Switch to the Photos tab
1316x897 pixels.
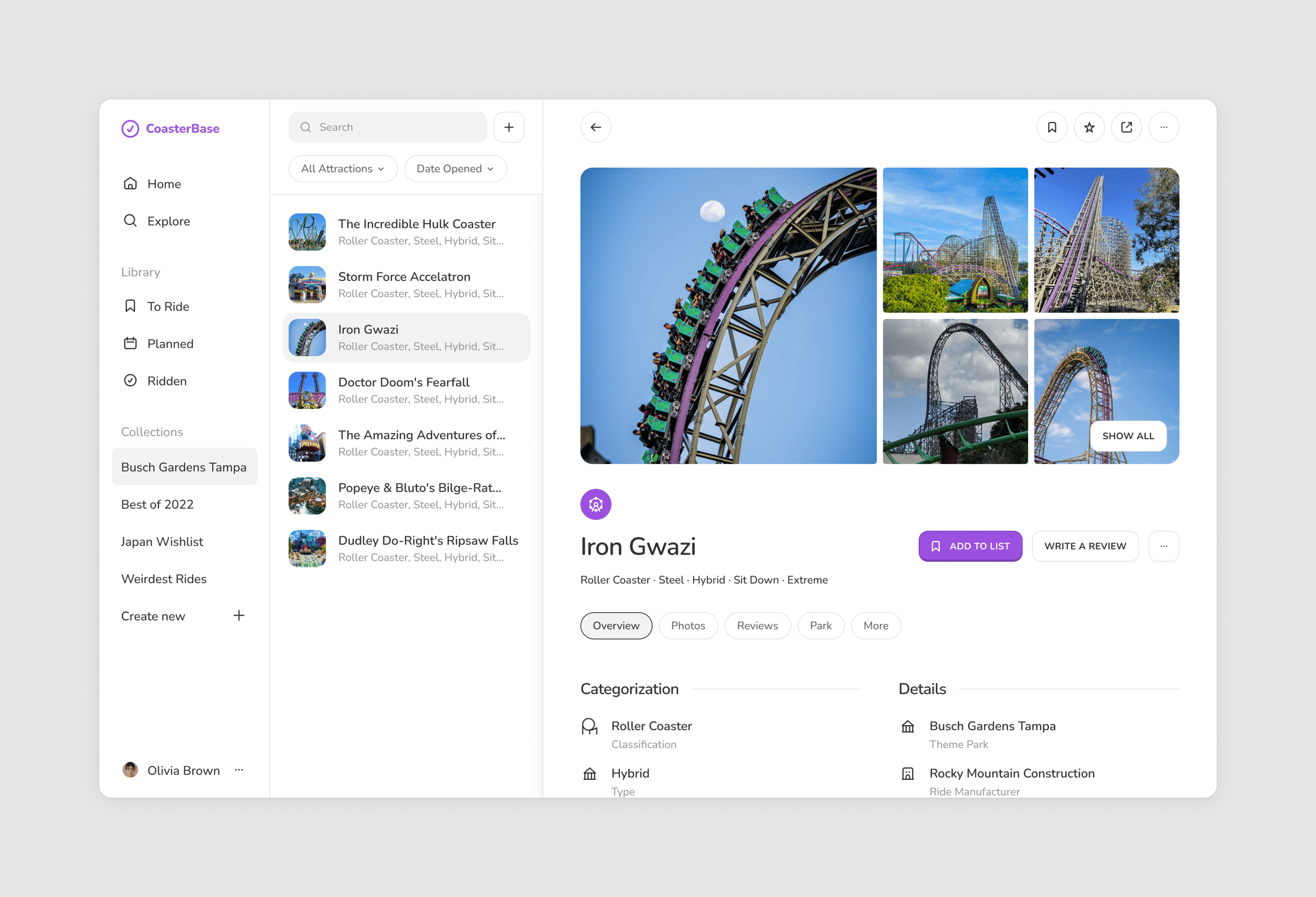(687, 625)
